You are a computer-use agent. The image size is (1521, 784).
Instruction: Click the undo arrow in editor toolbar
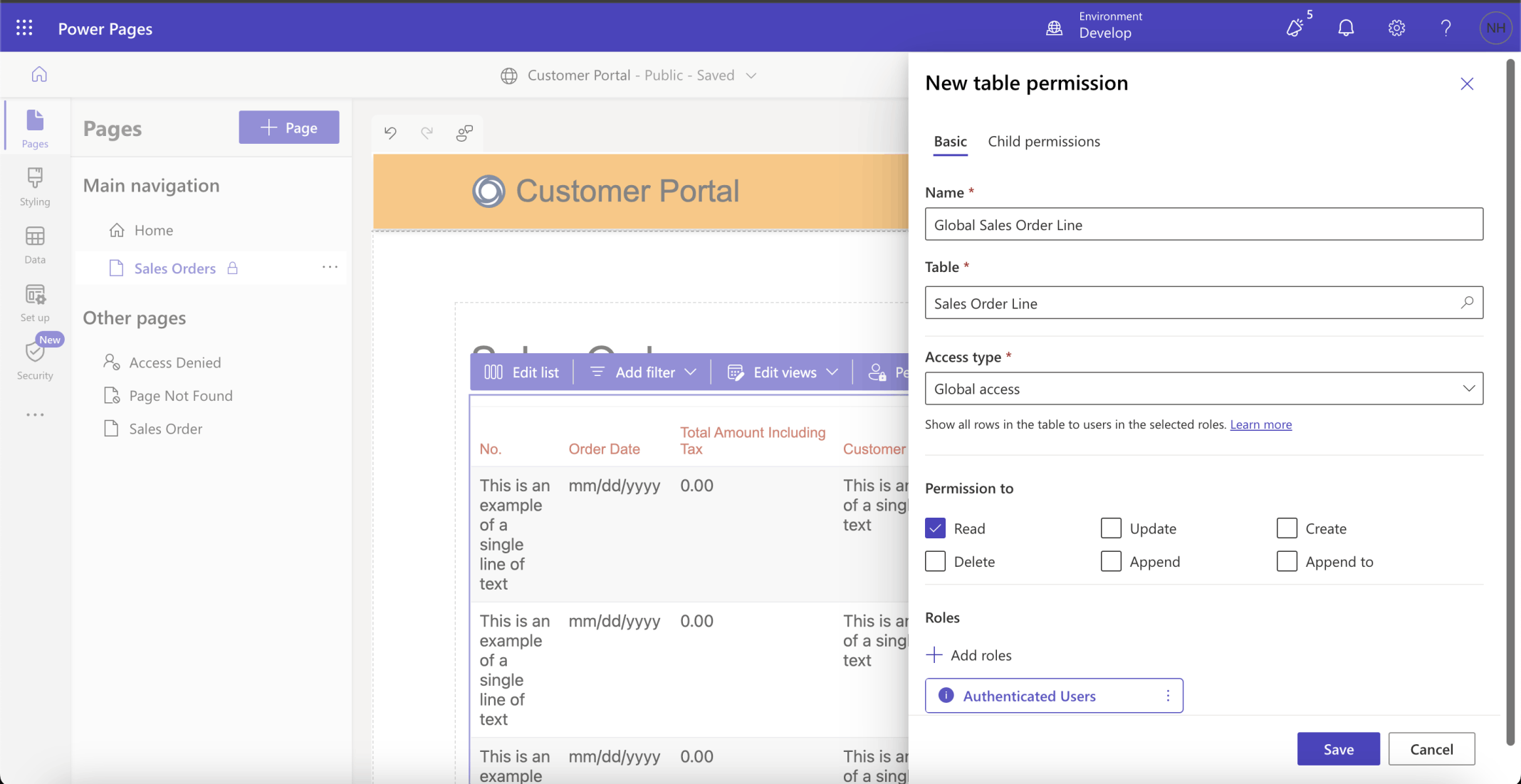point(390,132)
